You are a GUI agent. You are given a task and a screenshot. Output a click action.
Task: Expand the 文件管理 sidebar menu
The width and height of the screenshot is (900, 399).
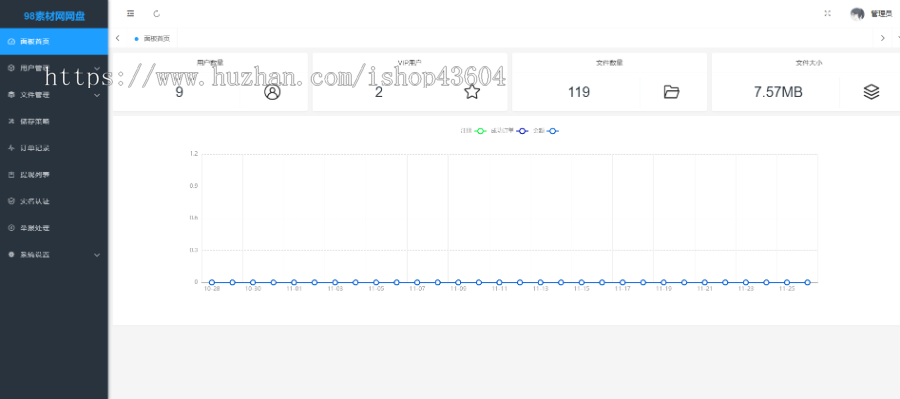pyautogui.click(x=54, y=95)
